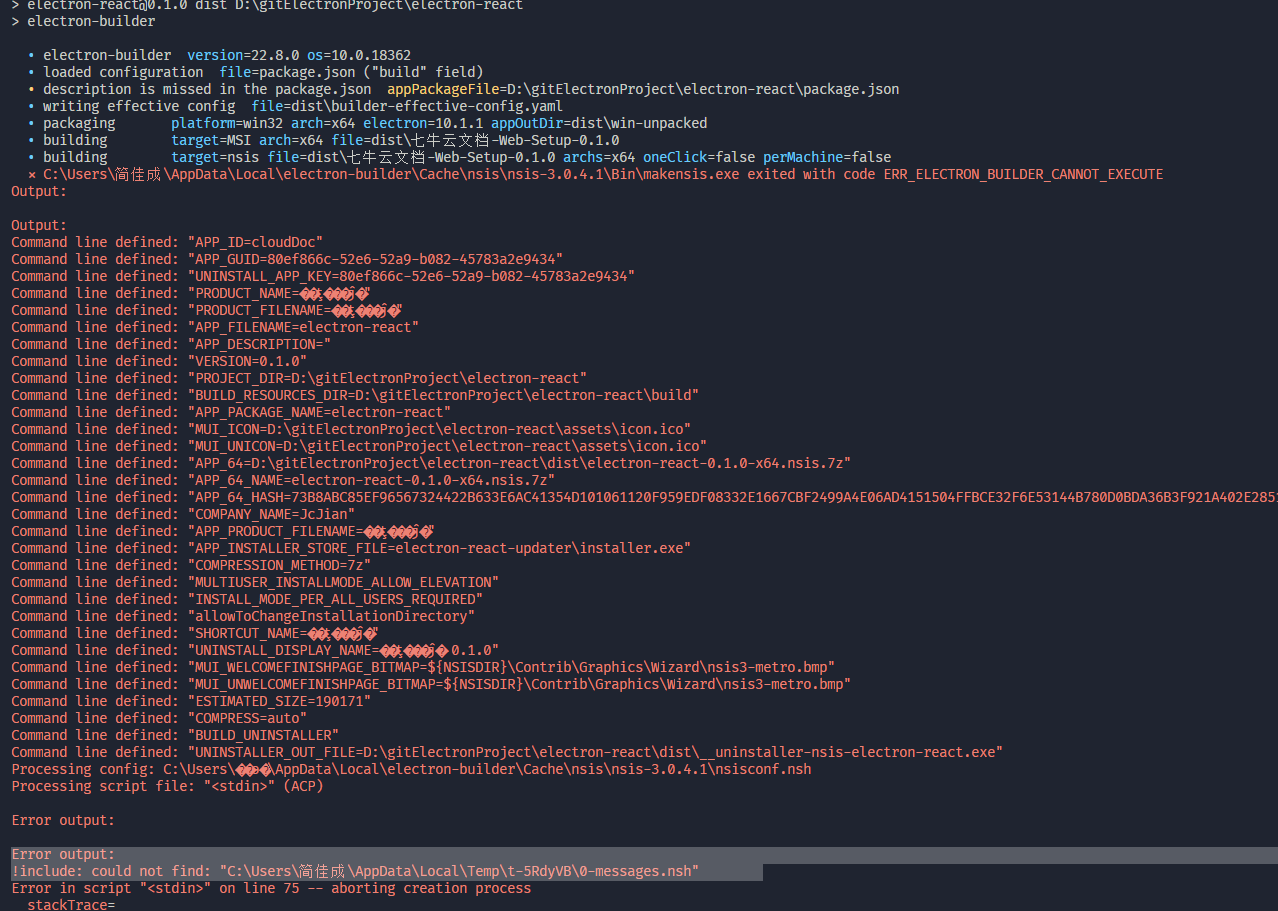Select the "VERSION=0.1.0" definition line
The image size is (1278, 911).
(x=159, y=361)
